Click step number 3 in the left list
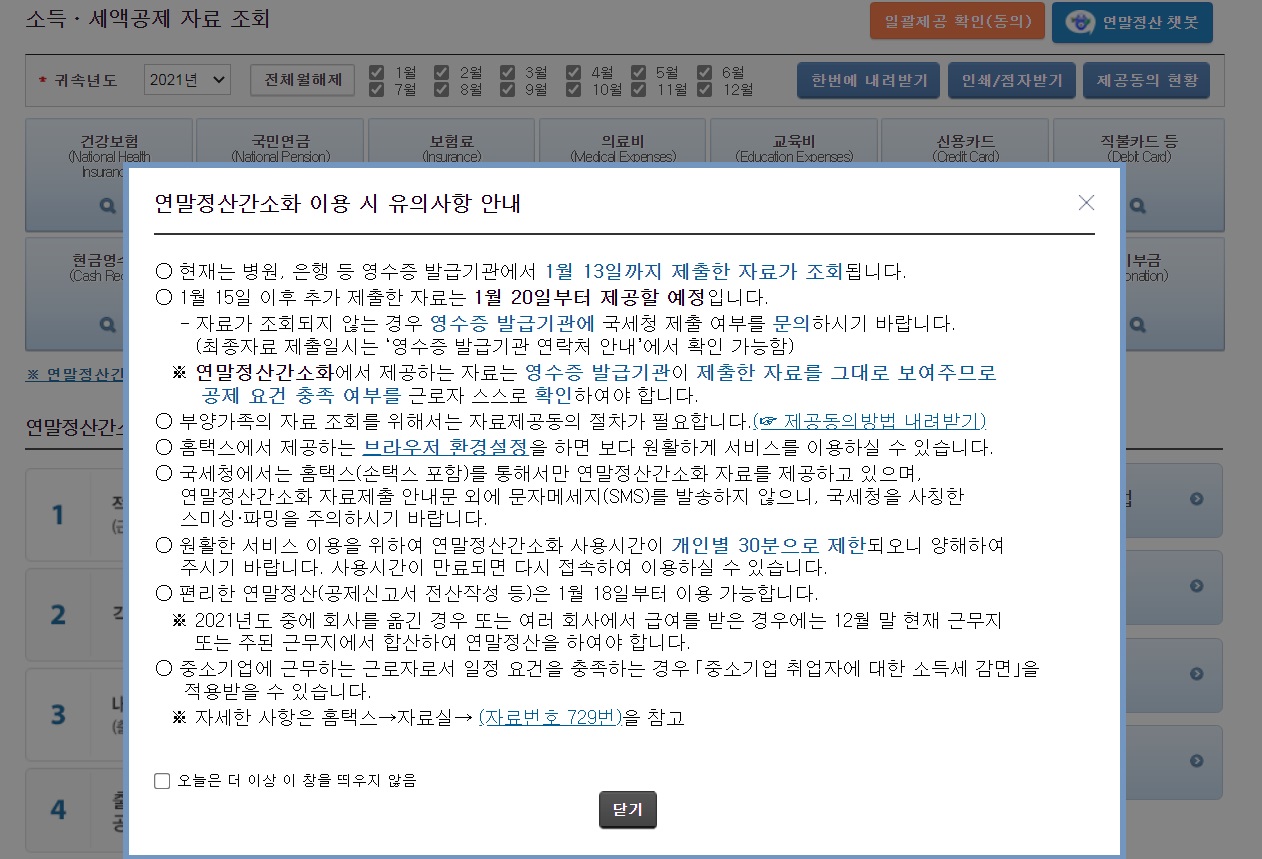The image size is (1262, 859). tap(58, 714)
